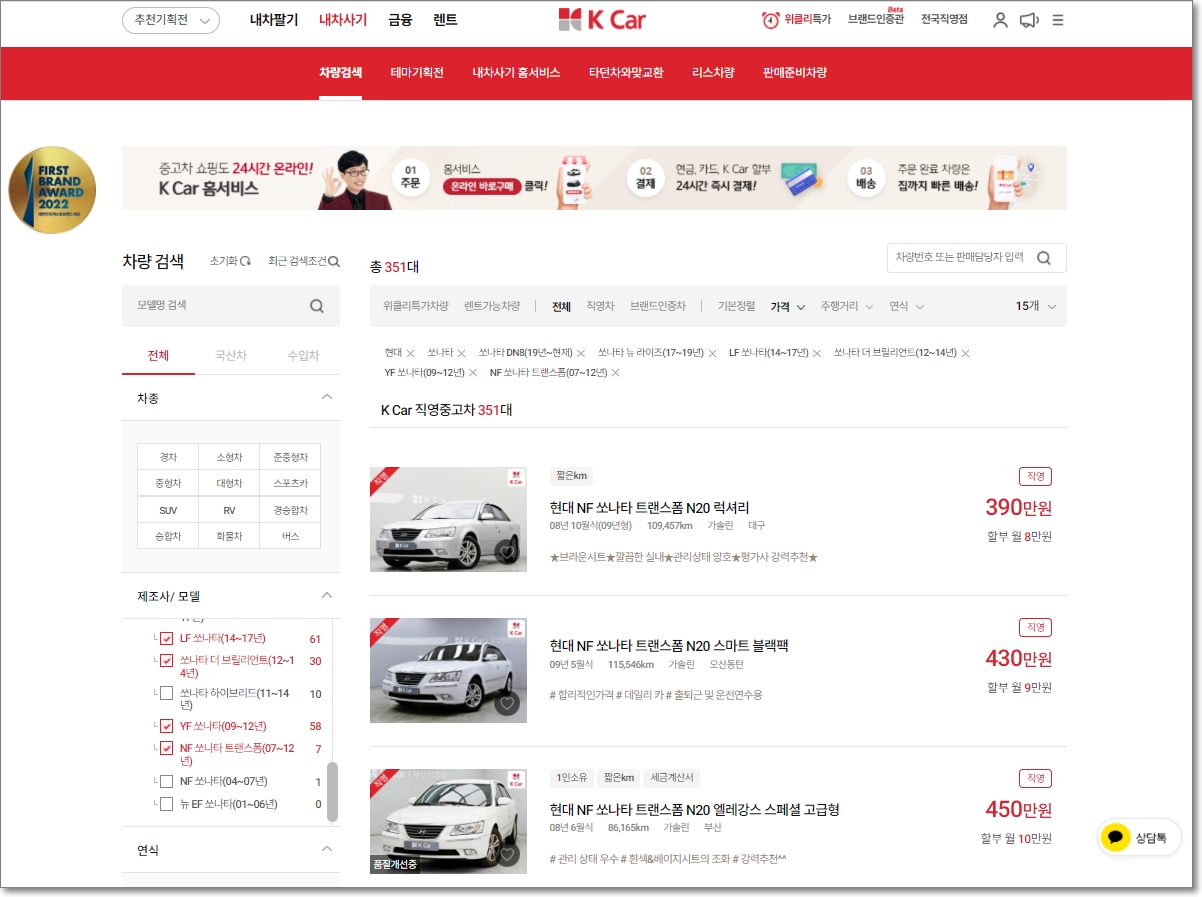This screenshot has width=1202, height=897.
Task: Click the car number search magnifier
Action: [1044, 258]
